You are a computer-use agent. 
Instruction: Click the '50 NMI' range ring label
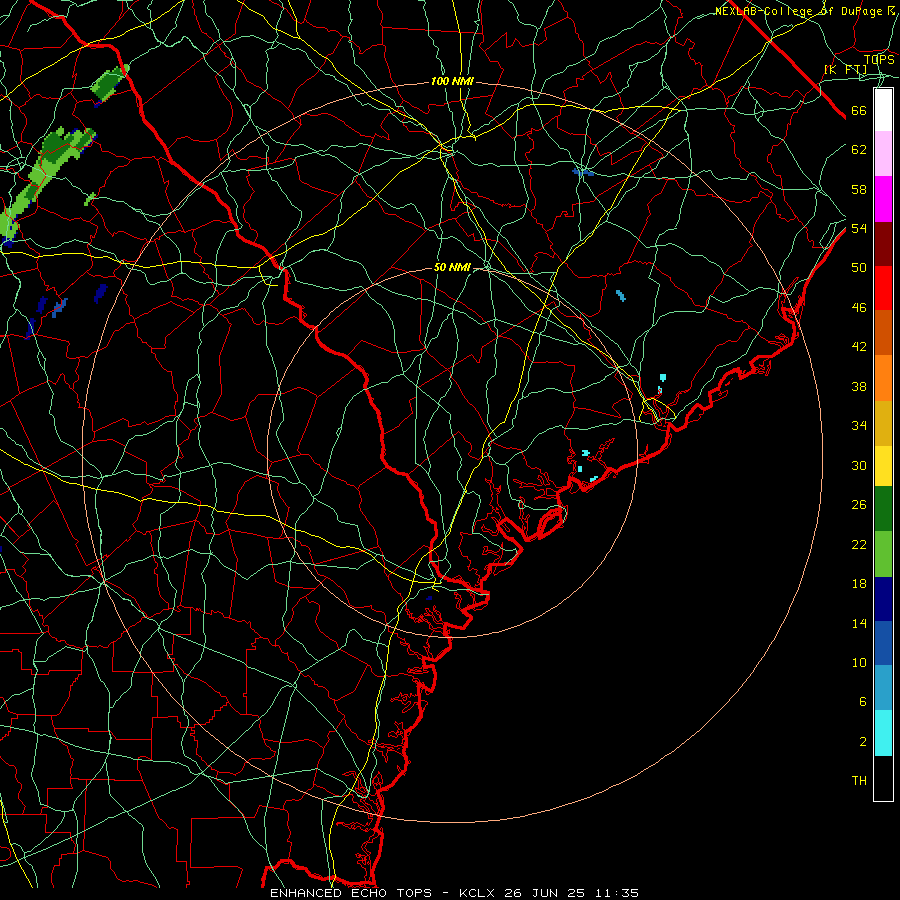tap(452, 267)
